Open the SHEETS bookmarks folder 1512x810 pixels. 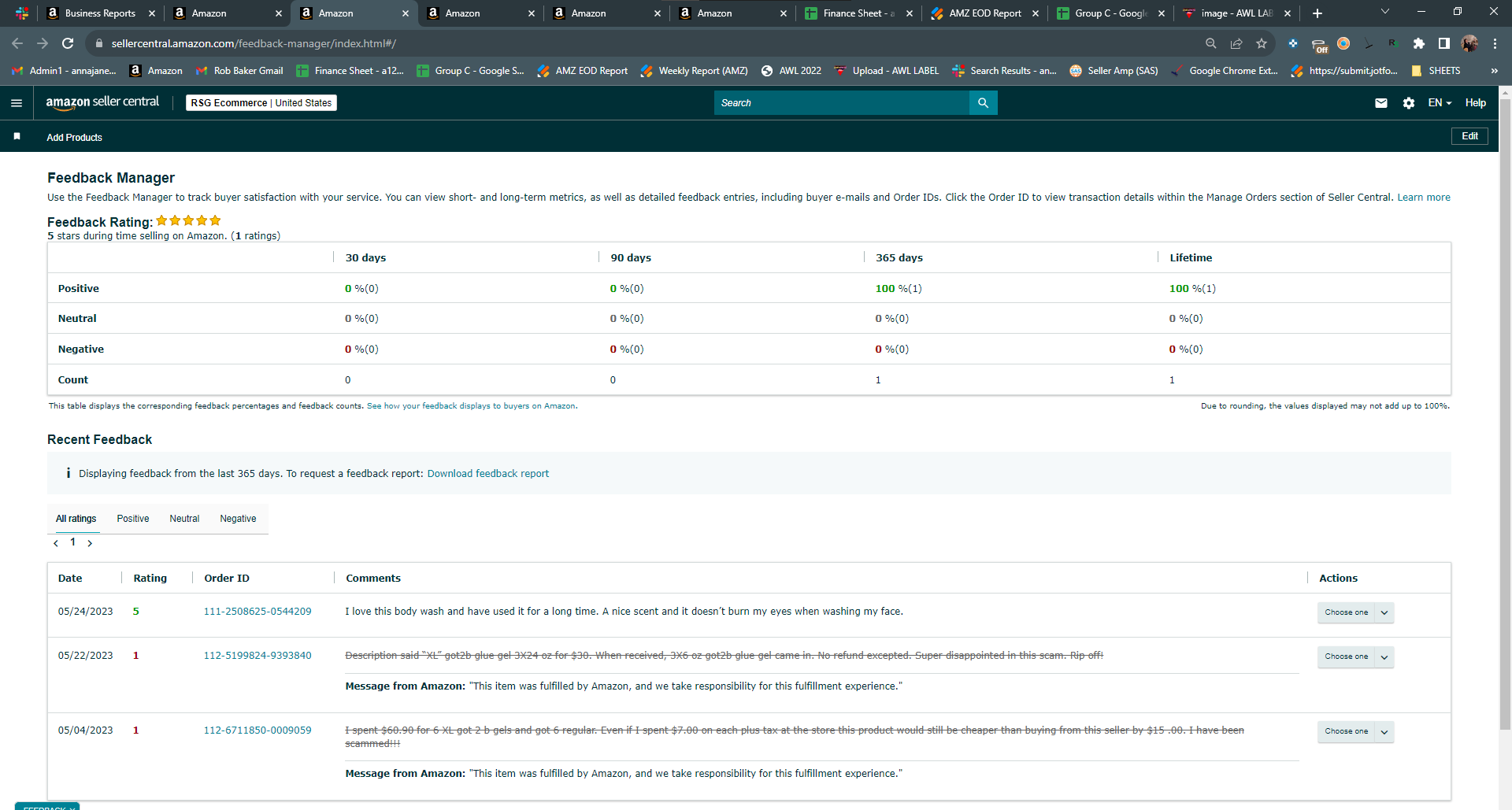[1436, 71]
